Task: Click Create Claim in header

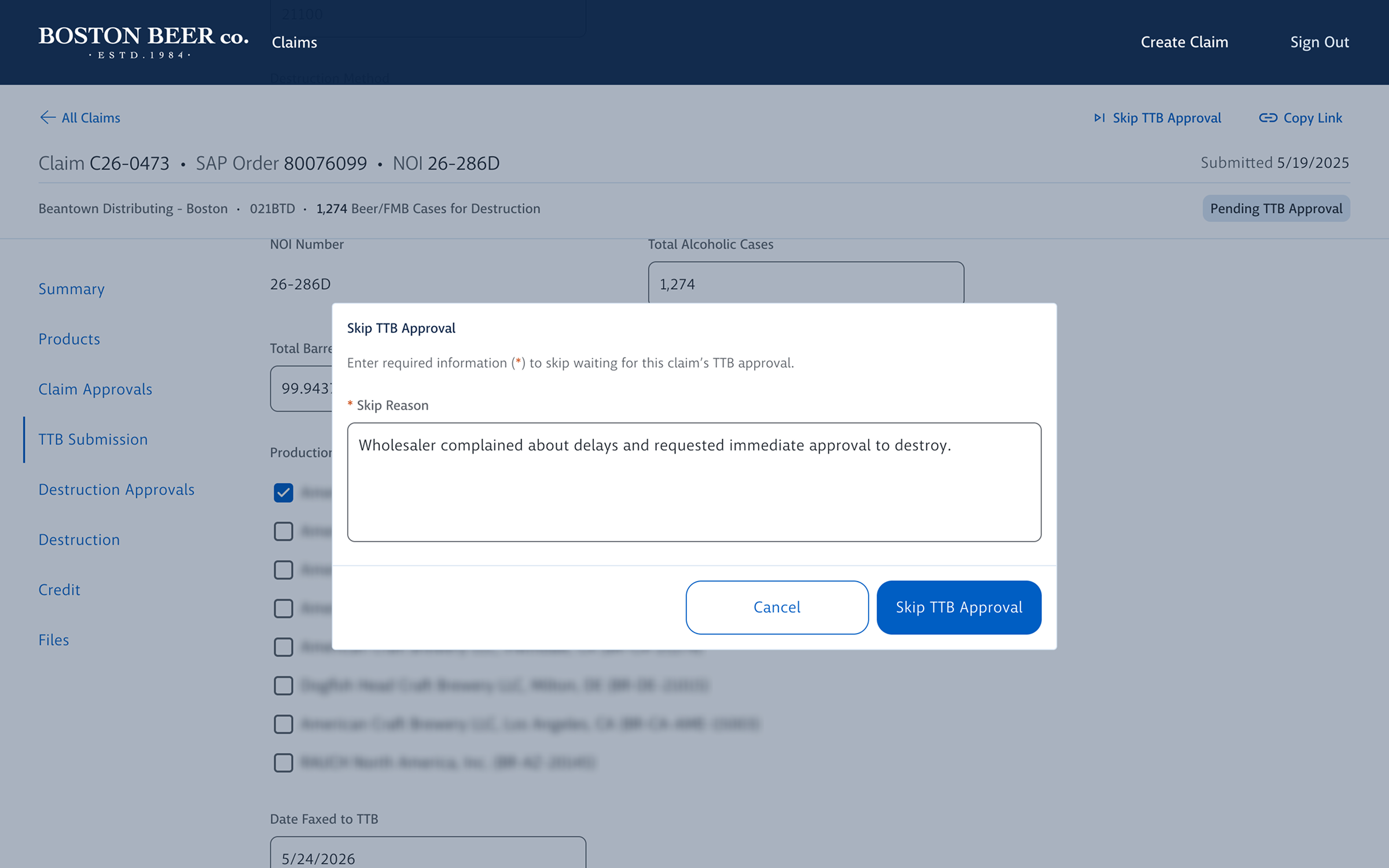Action: tap(1184, 42)
